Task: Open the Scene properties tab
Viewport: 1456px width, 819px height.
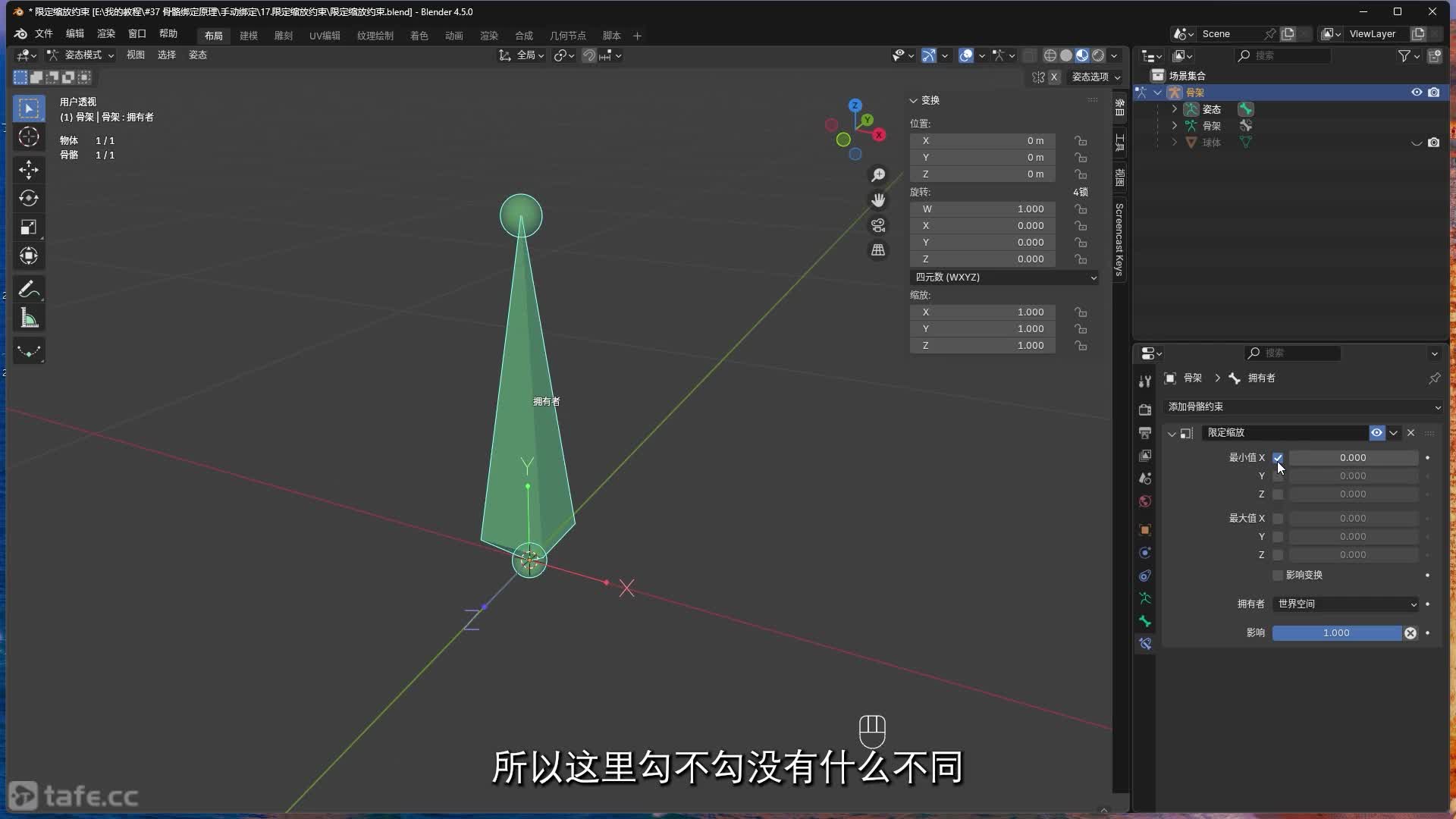Action: pyautogui.click(x=1145, y=479)
